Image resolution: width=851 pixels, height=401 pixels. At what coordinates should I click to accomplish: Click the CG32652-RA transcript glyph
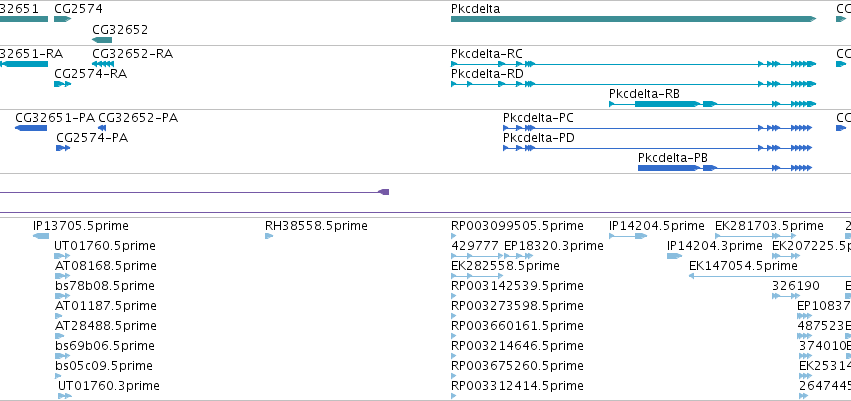click(103, 63)
